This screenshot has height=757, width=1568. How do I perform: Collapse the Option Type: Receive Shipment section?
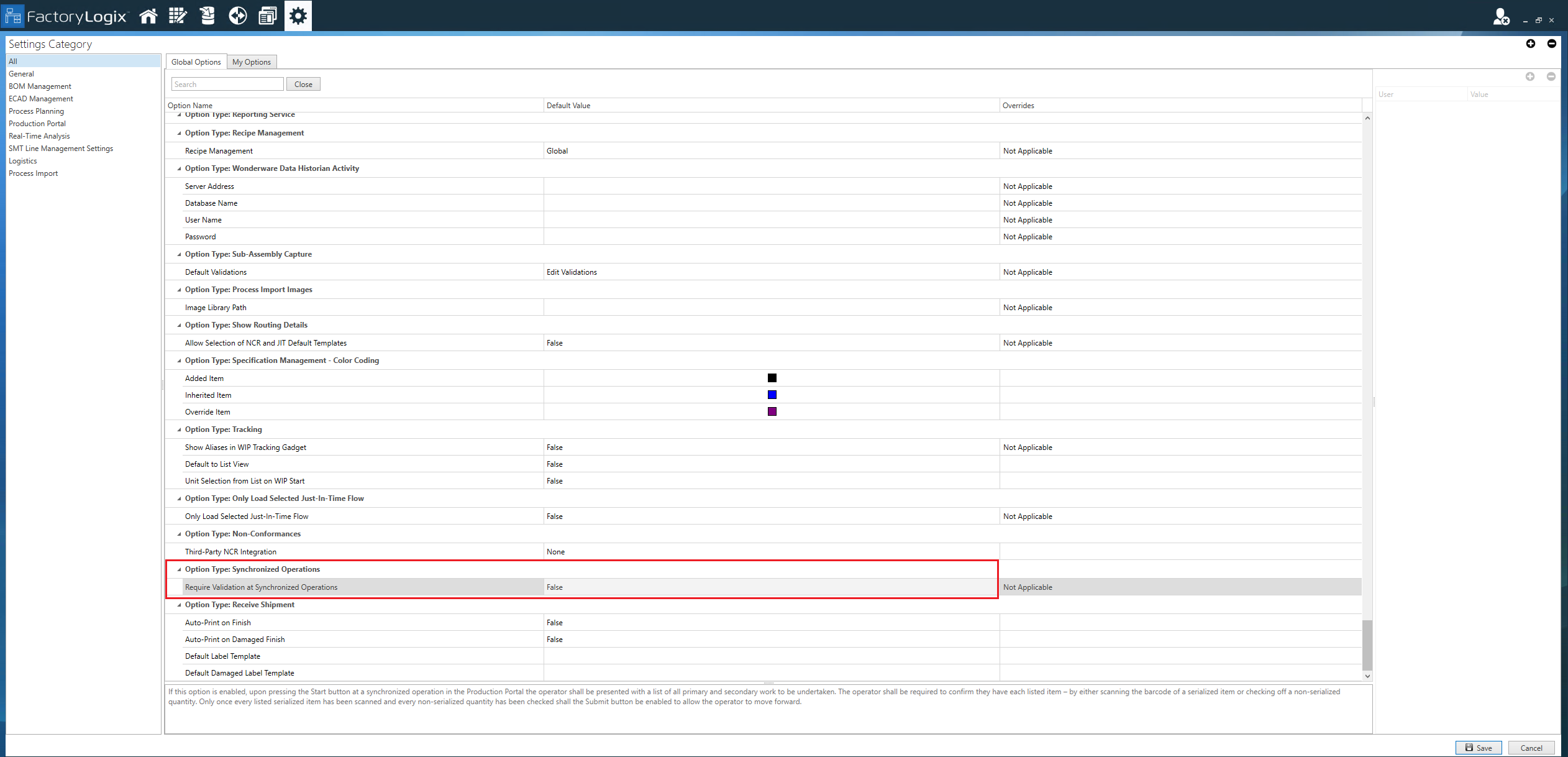click(x=178, y=604)
